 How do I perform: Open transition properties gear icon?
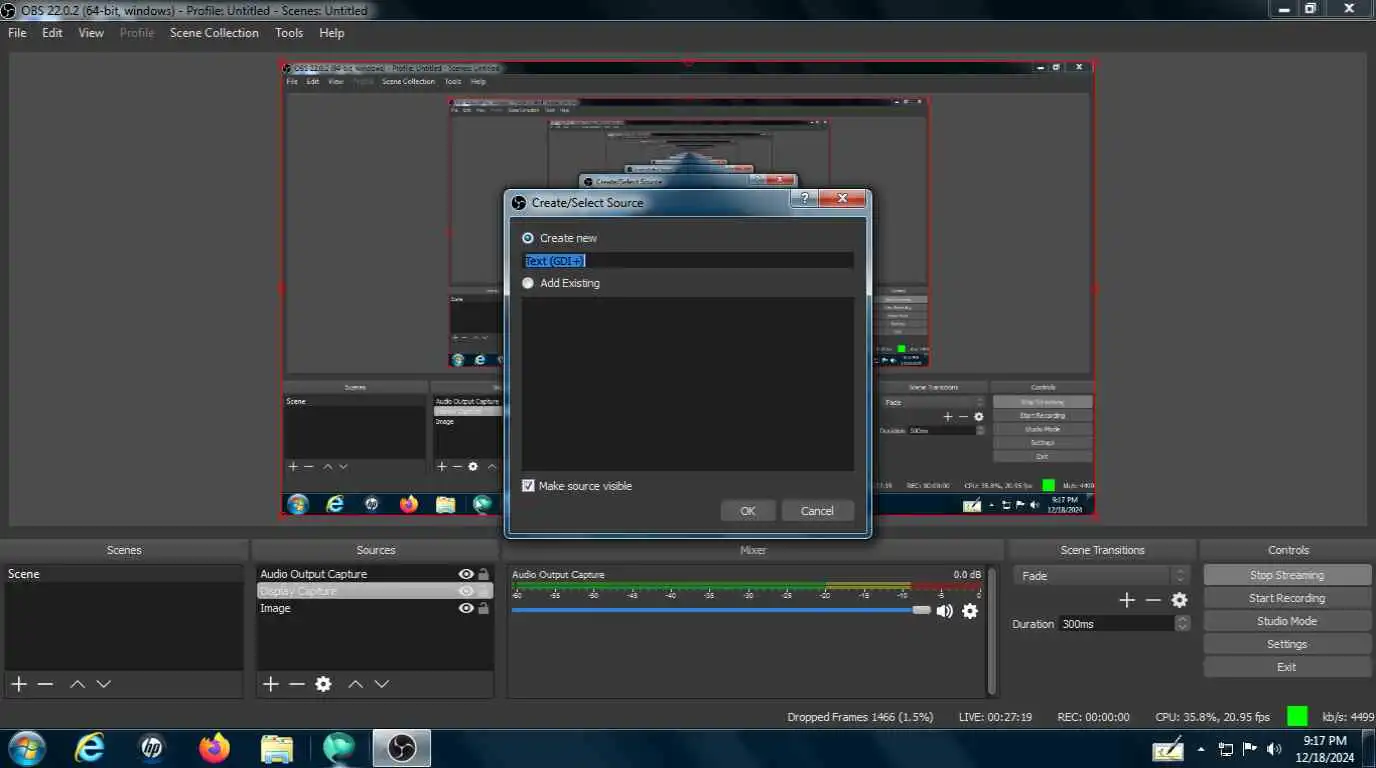click(1179, 600)
